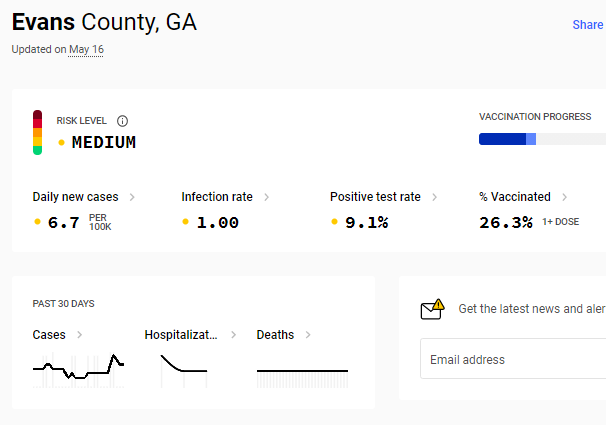Select the Positive test rate label

(375, 197)
